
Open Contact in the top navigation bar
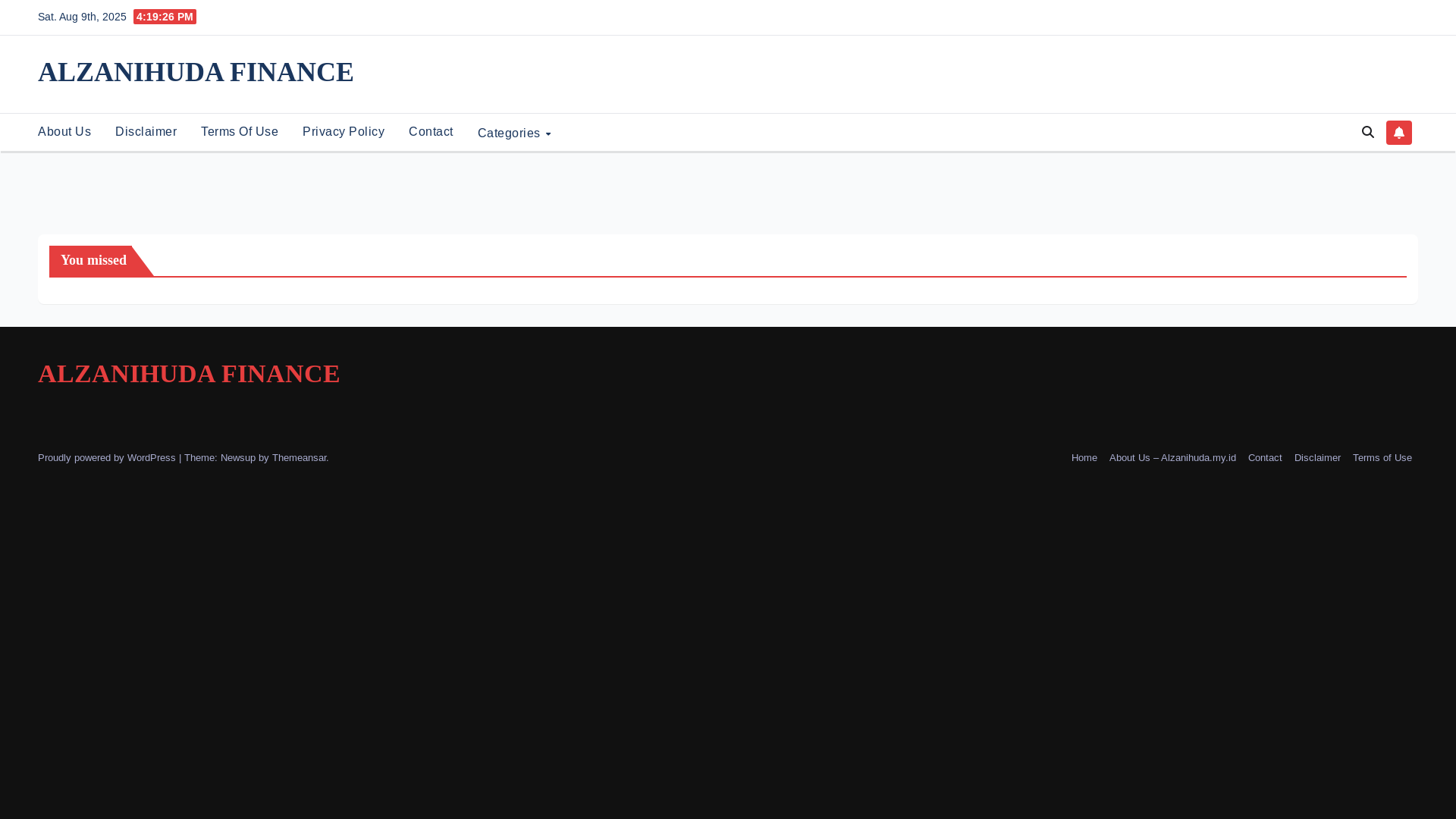click(431, 132)
